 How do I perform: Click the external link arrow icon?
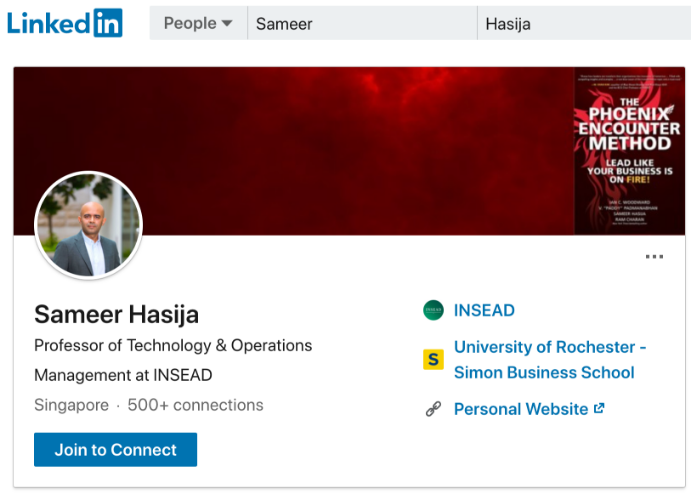click(599, 408)
